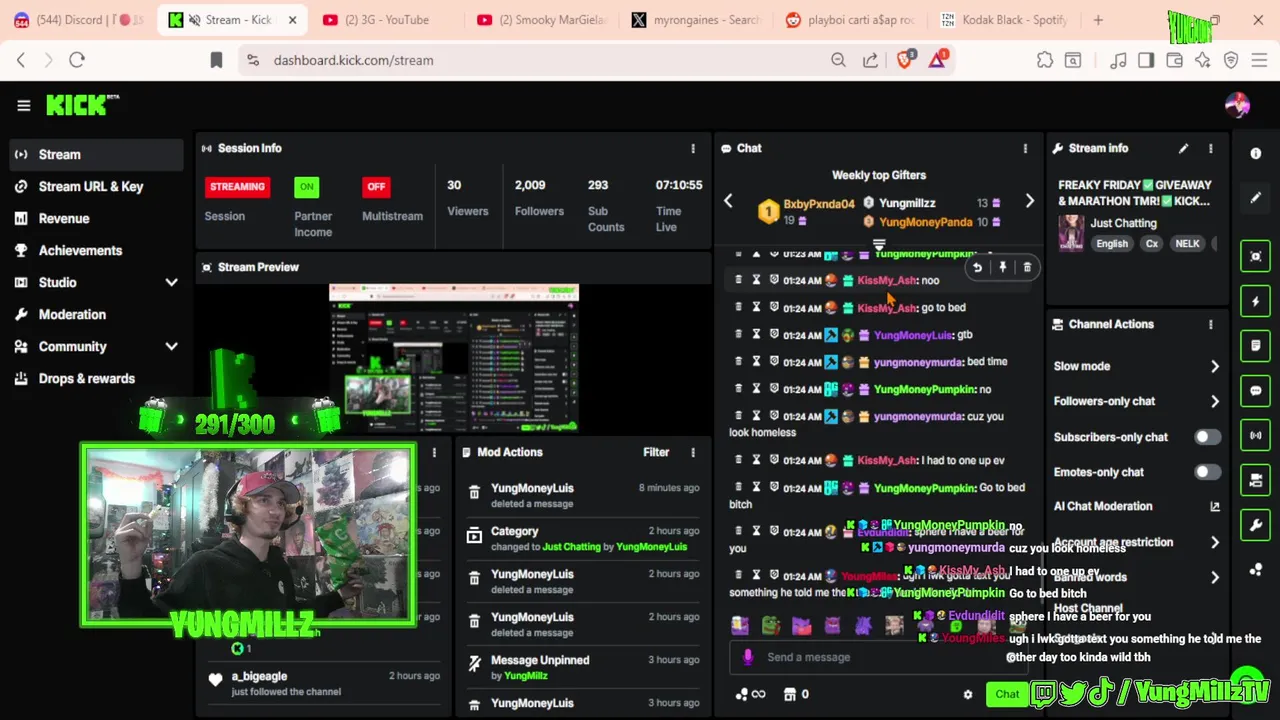
Task: Toggle the chat bubble widget icon in right toolbar
Action: tap(1256, 391)
